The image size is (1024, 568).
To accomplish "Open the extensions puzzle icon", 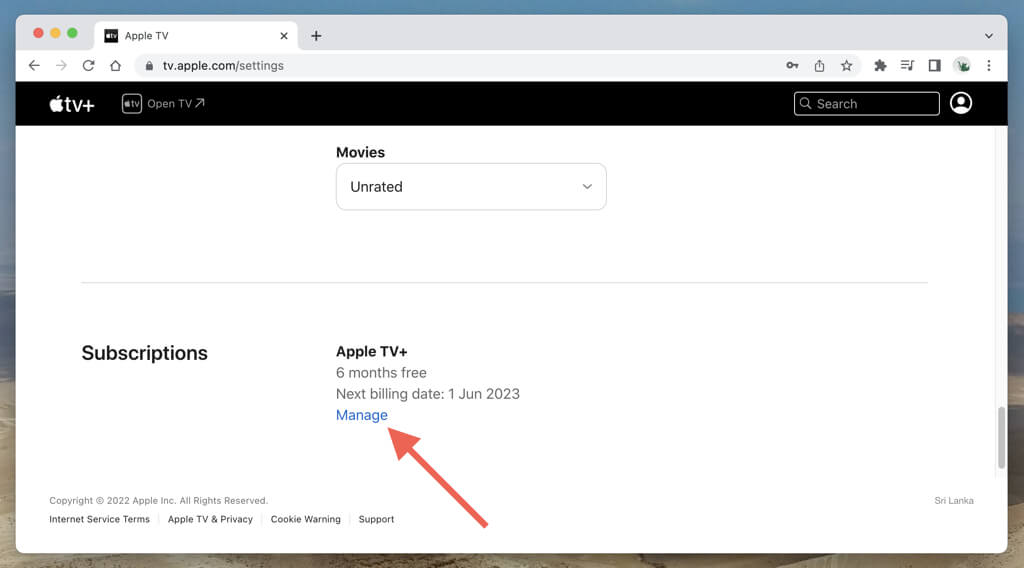I will [x=880, y=65].
